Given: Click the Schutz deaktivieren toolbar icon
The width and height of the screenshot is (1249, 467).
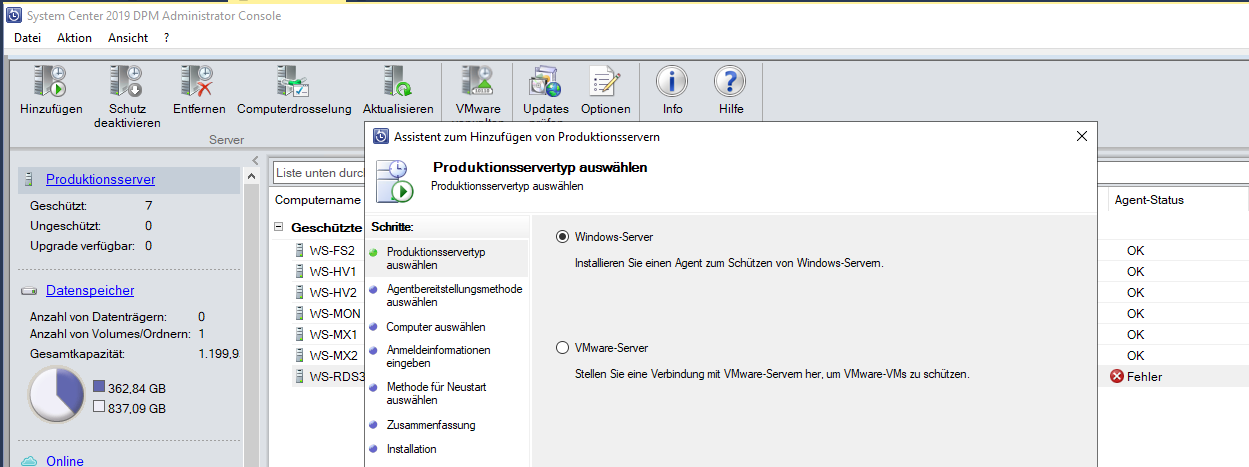Looking at the screenshot, I should (x=127, y=82).
